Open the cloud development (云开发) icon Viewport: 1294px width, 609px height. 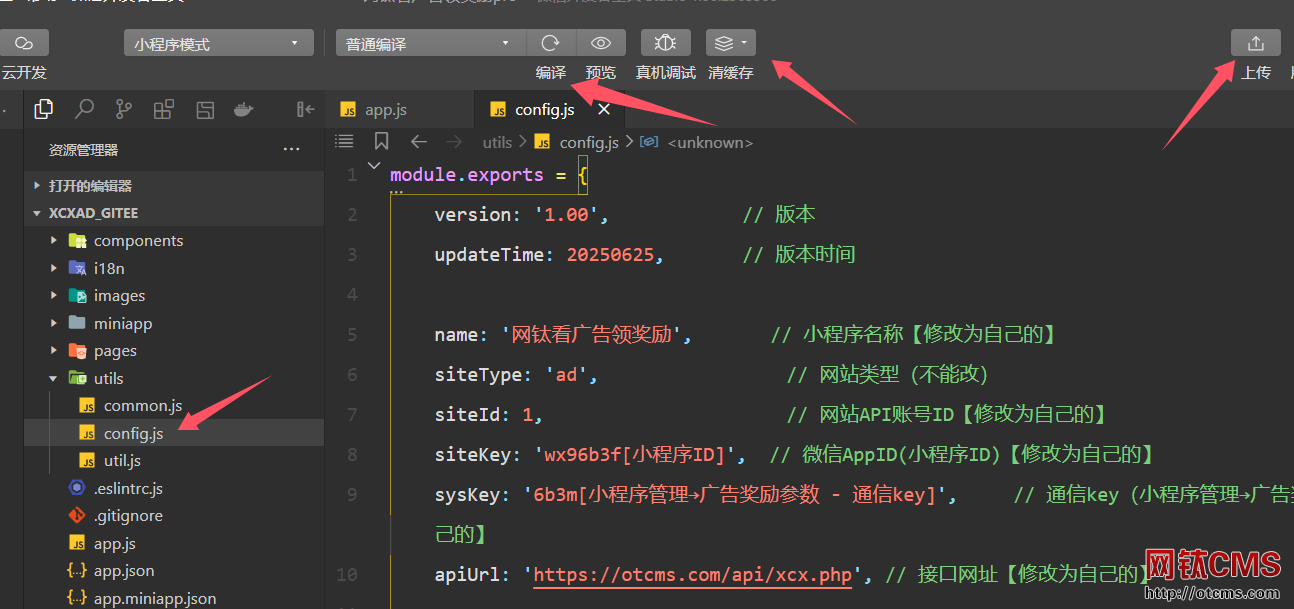pos(24,43)
